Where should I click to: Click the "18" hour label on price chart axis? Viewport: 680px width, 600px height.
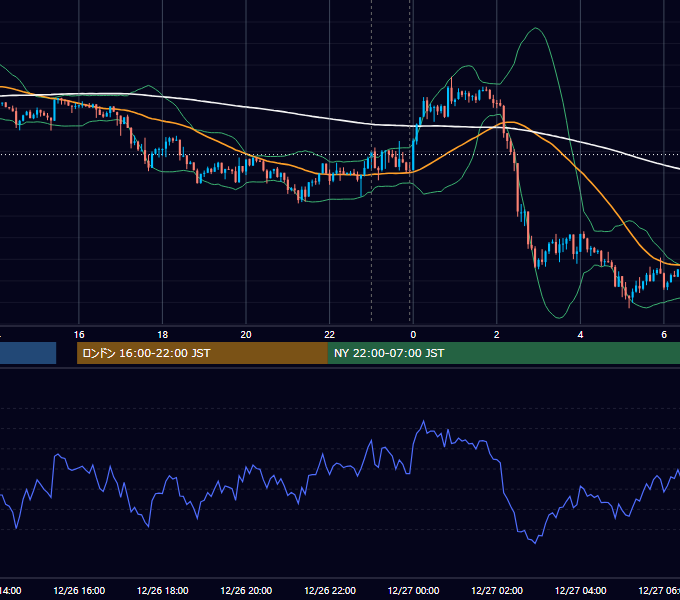163,335
